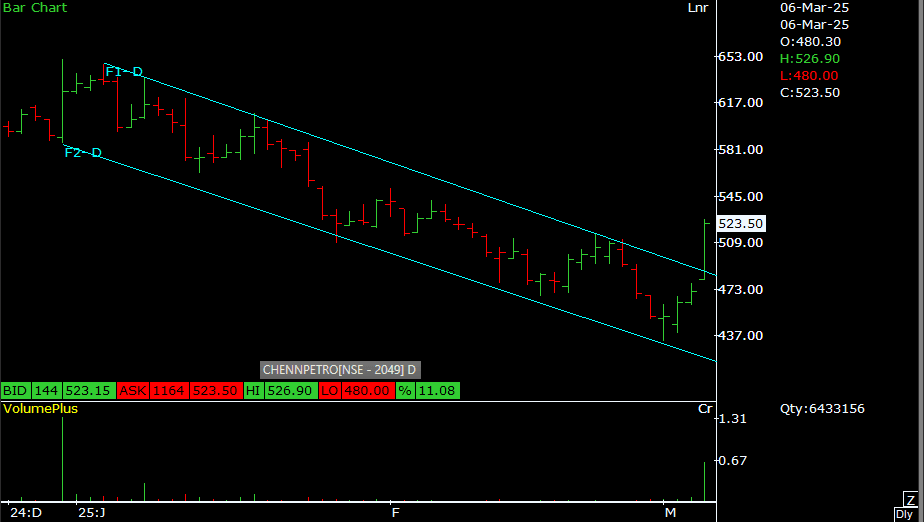
Task: Click the Qty:6433156 readout
Action: (x=822, y=409)
